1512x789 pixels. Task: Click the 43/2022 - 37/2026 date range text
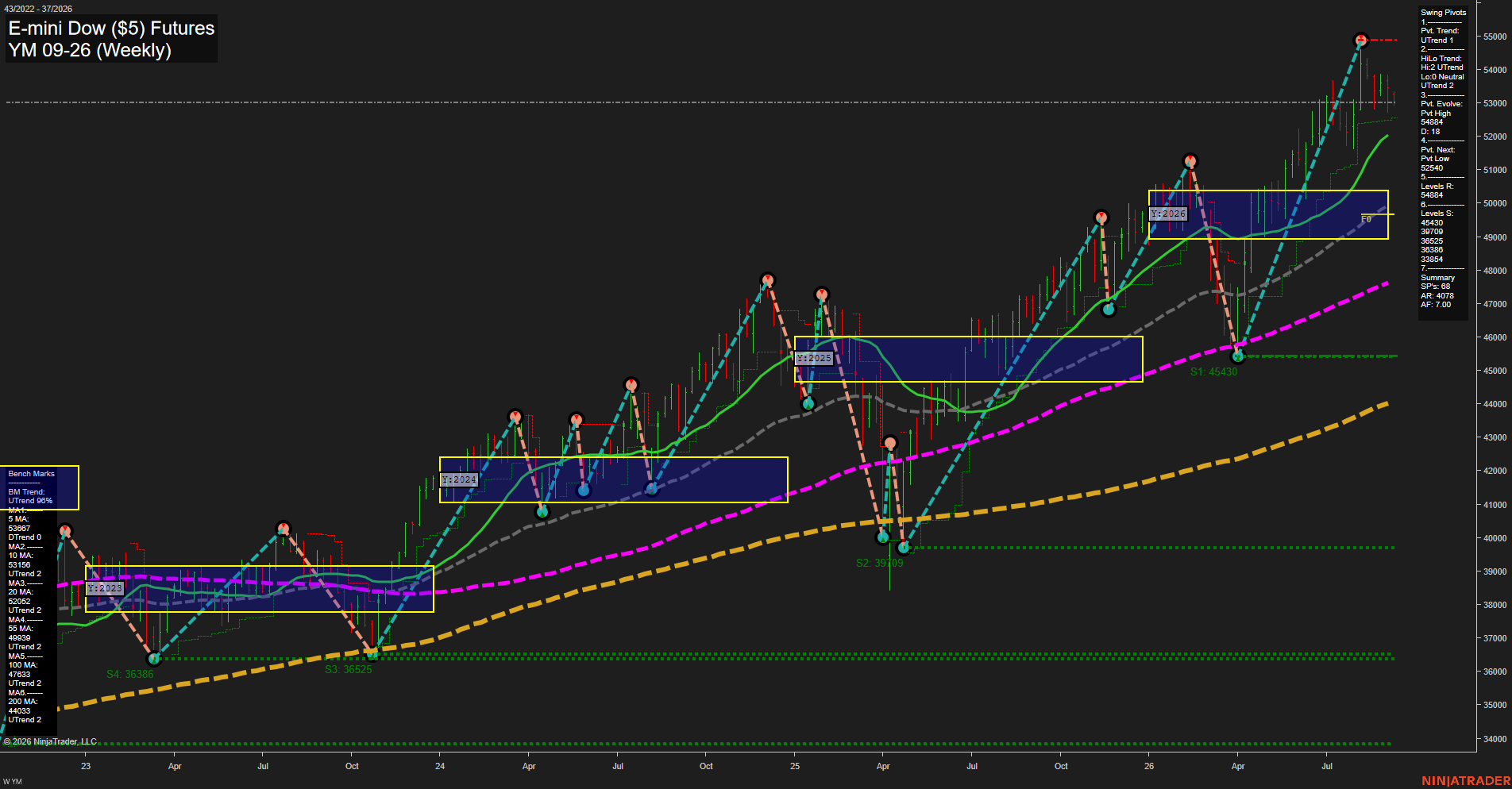[37, 9]
